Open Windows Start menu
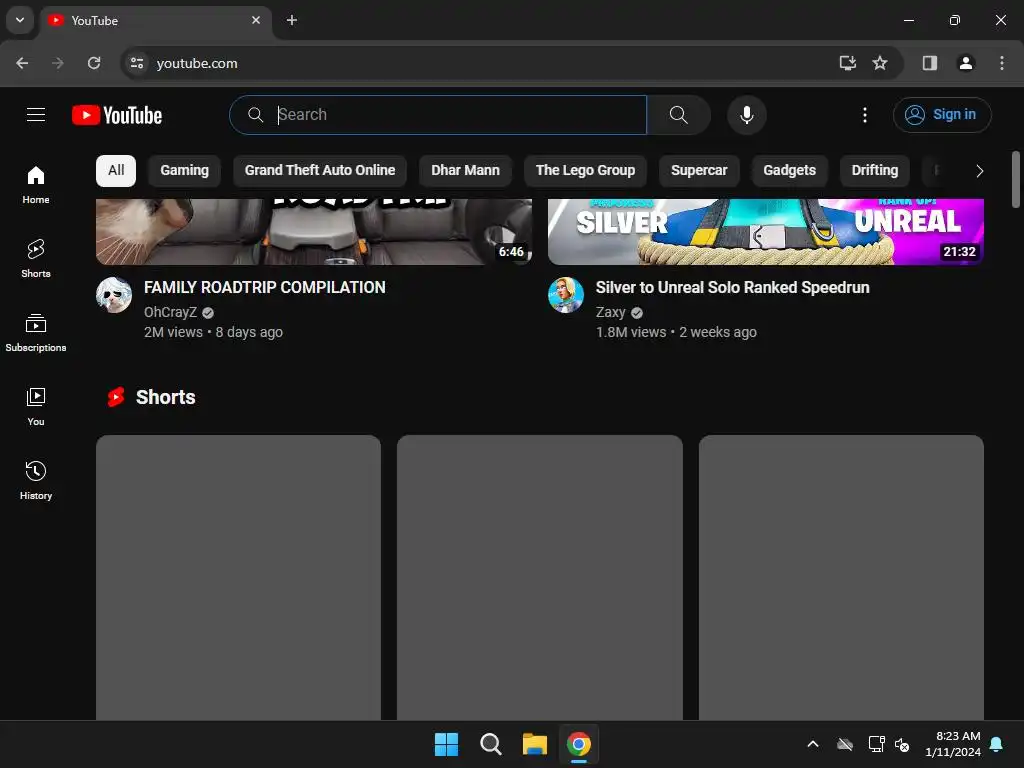 click(x=447, y=744)
